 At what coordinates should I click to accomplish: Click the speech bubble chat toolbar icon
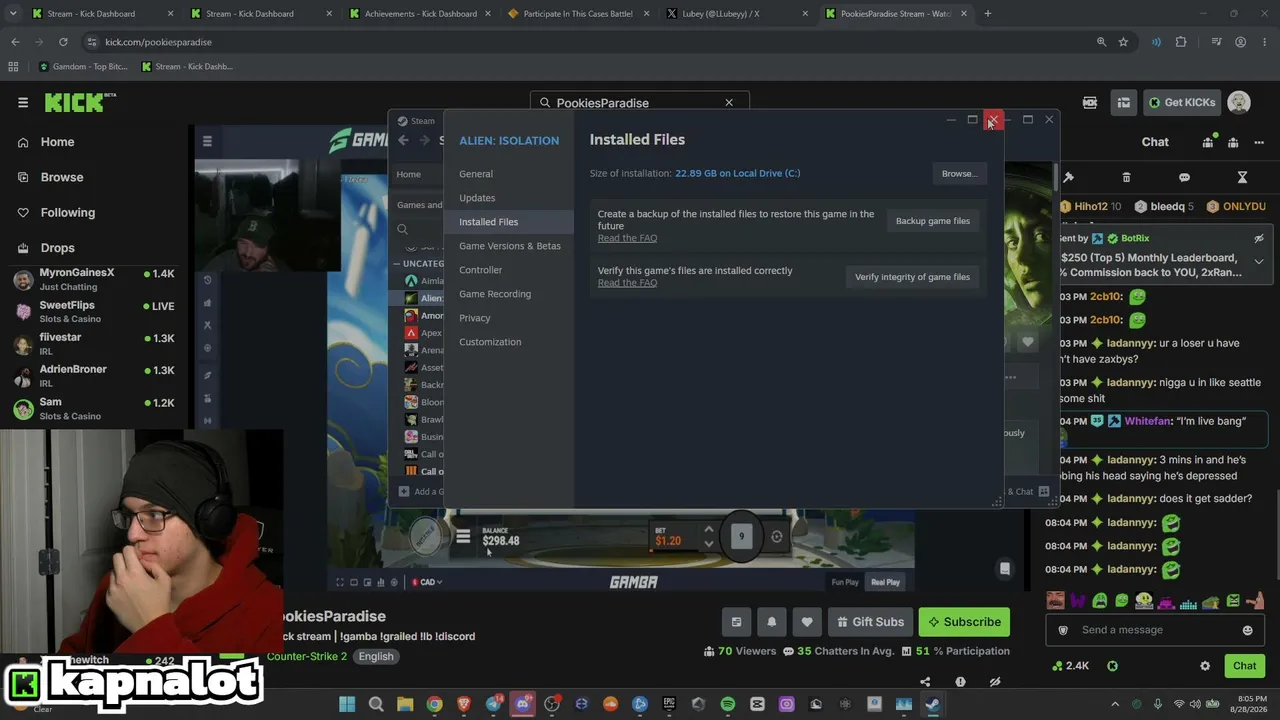(1184, 178)
